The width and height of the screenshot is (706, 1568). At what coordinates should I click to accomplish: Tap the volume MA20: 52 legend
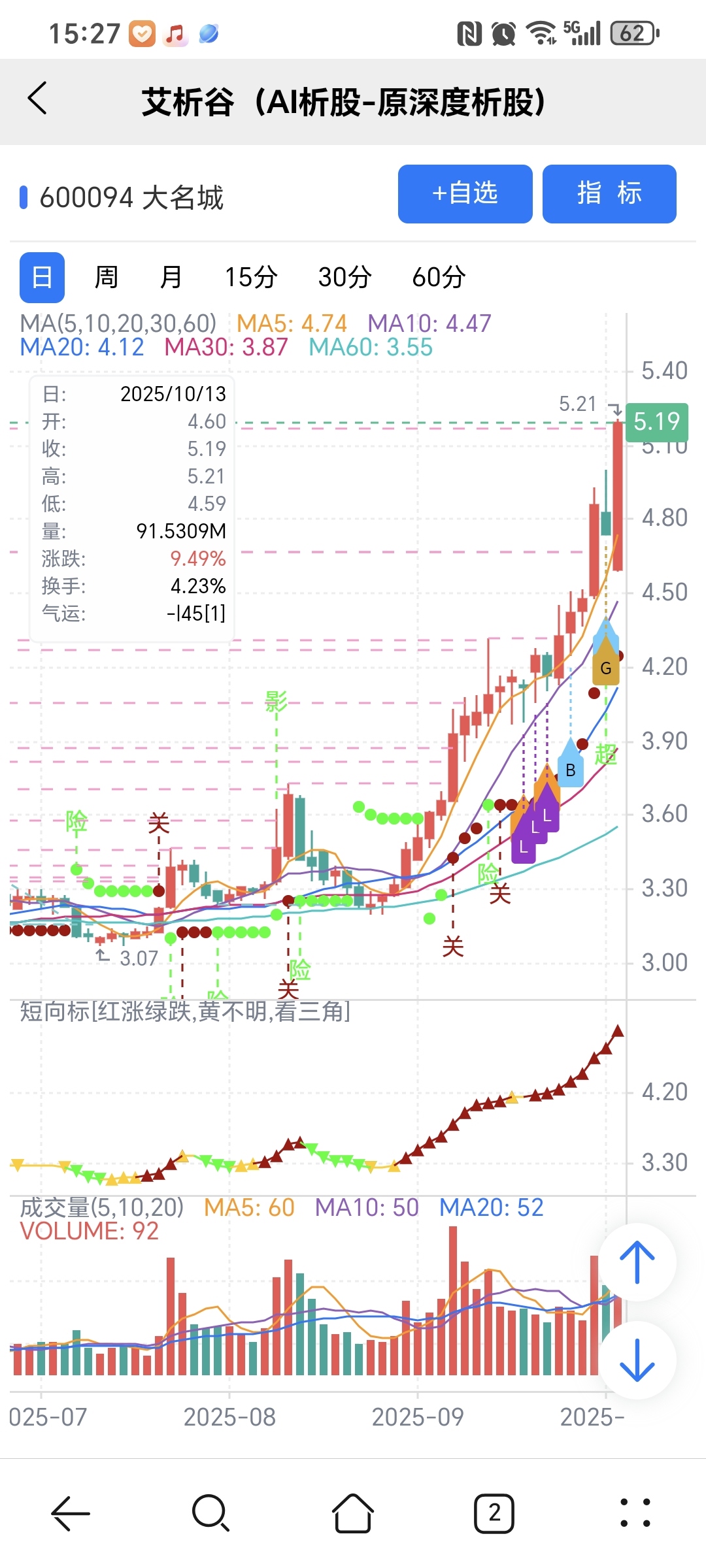pyautogui.click(x=491, y=1207)
